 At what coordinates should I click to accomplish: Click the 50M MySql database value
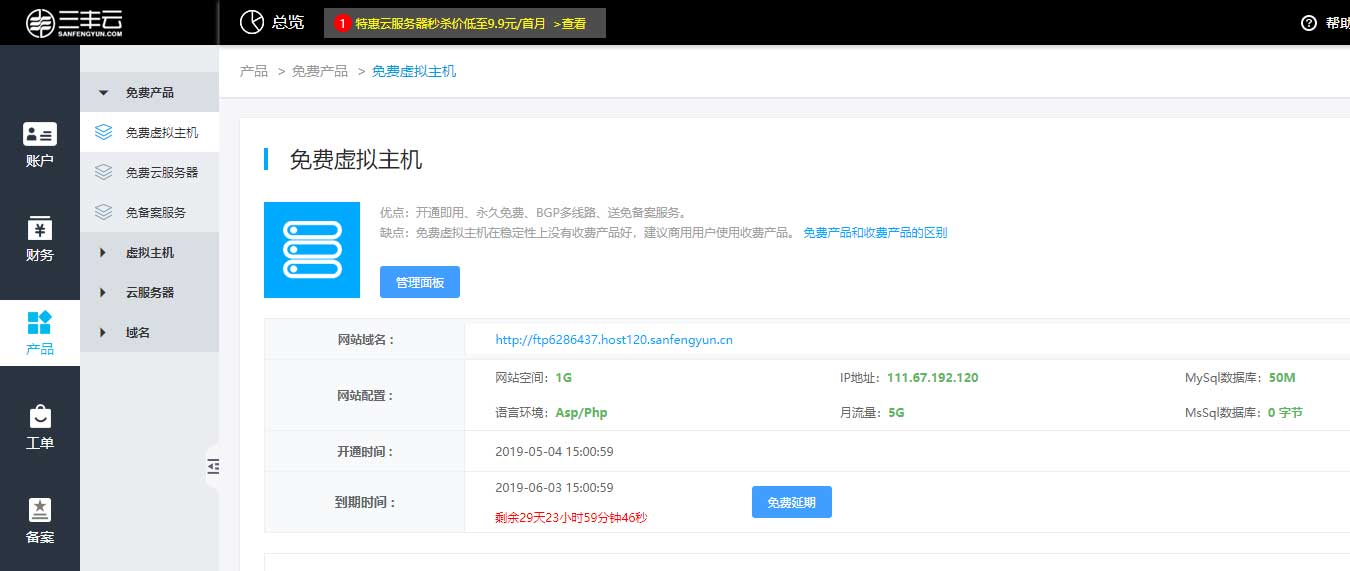[x=1282, y=378]
